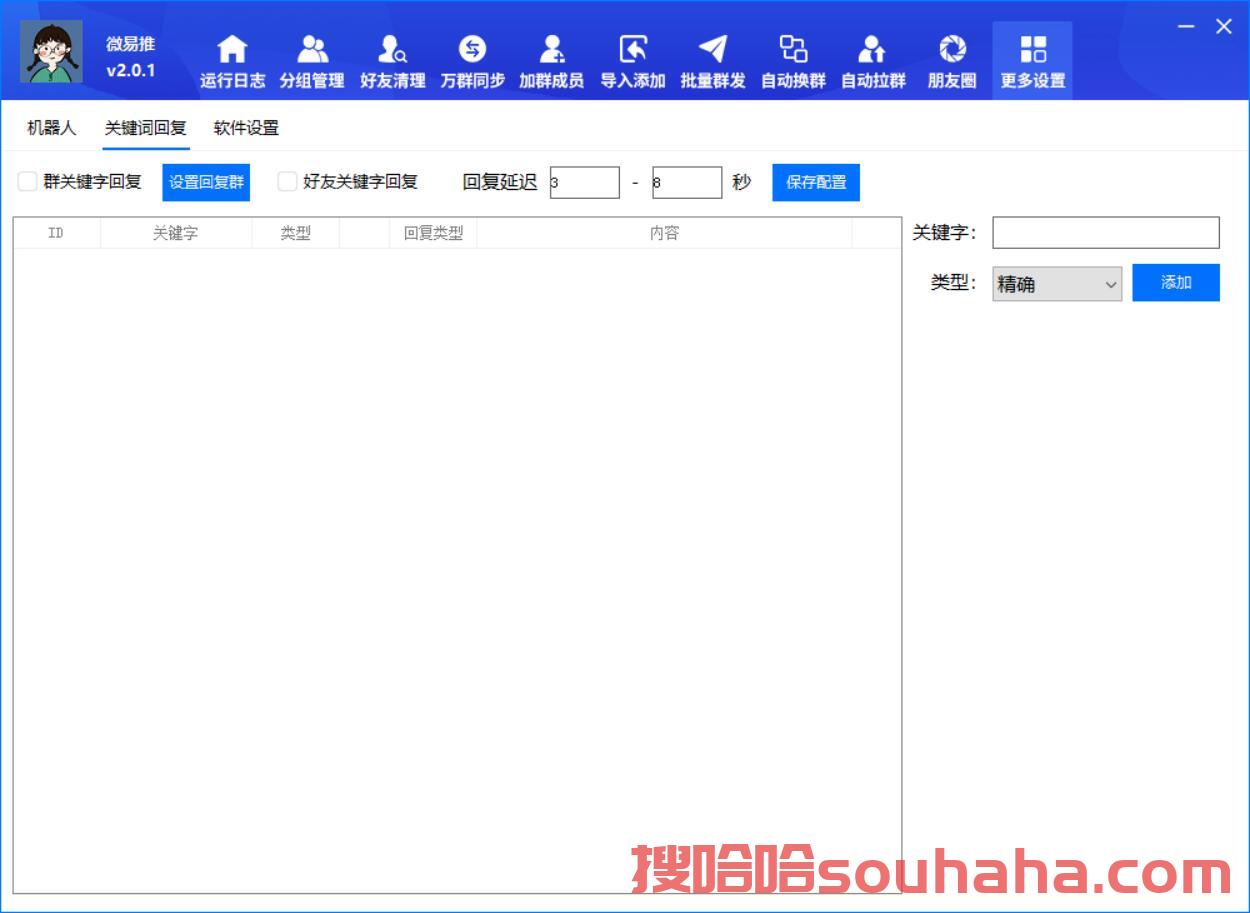Open 导入添加 import icon
The width and height of the screenshot is (1250, 913).
[x=632, y=50]
